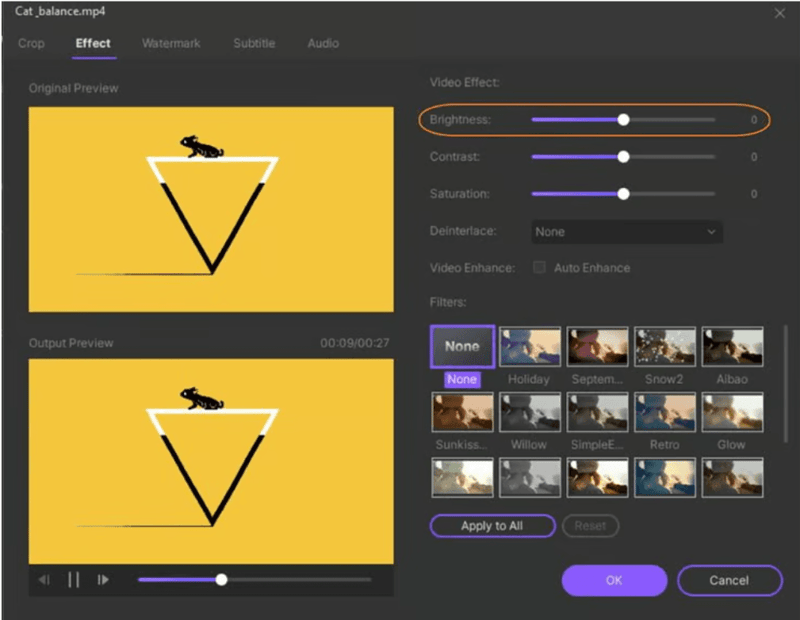The height and width of the screenshot is (620, 800).
Task: Apply the Willow filter
Action: (x=529, y=412)
